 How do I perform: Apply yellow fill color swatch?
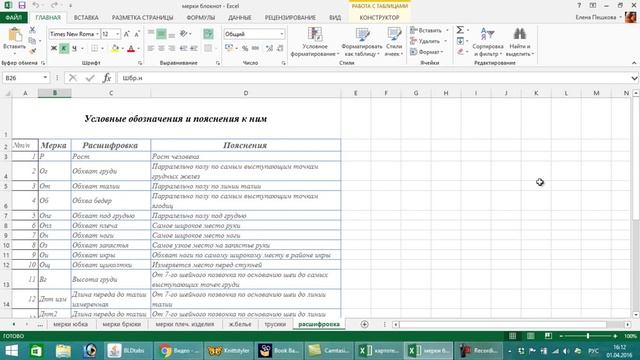click(x=115, y=48)
